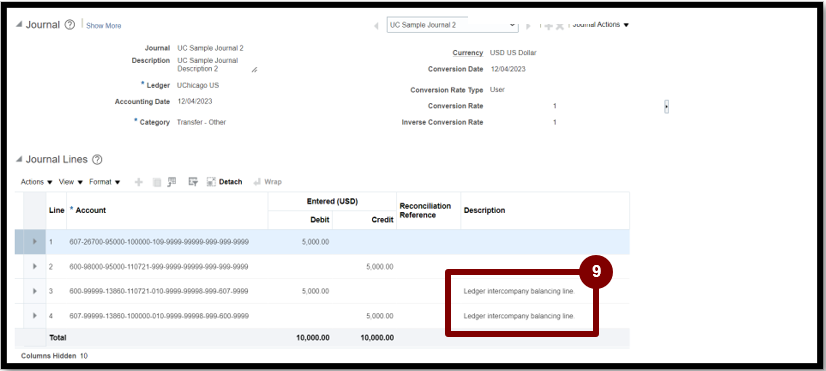Click the previous journal arrow
The width and height of the screenshot is (826, 371).
coord(376,26)
